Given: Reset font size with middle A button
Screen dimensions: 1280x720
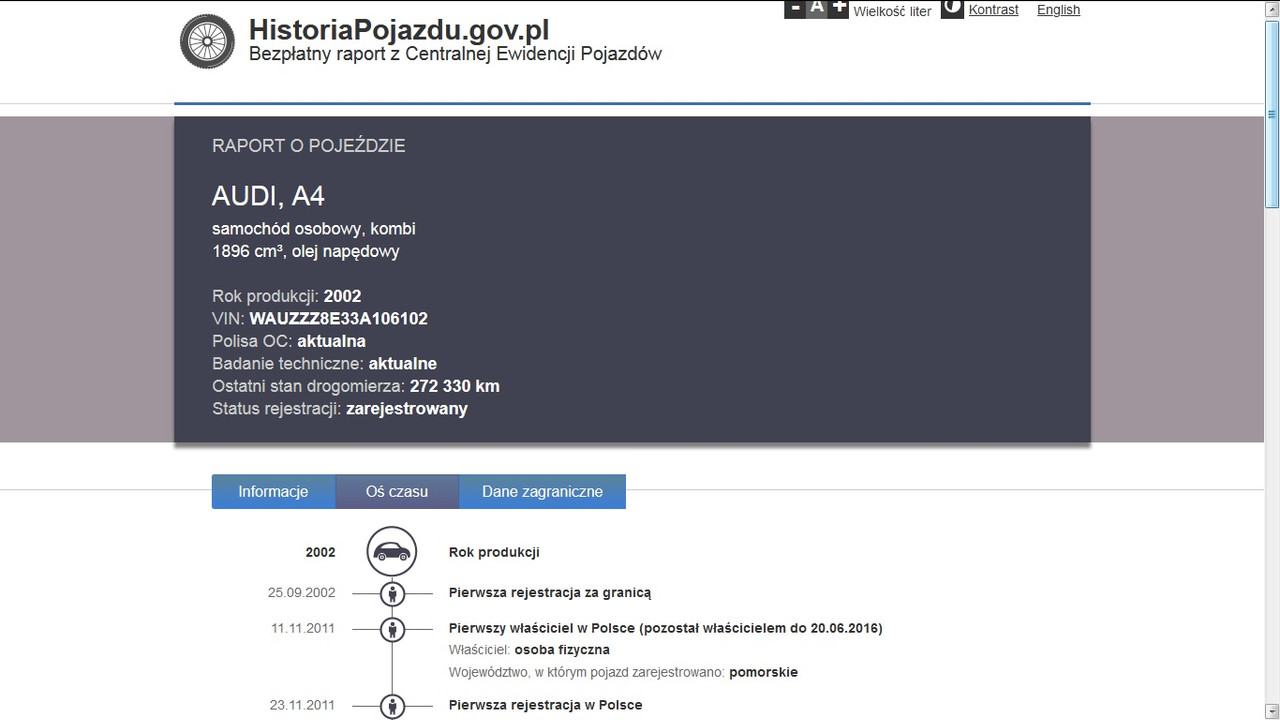Looking at the screenshot, I should coord(817,8).
